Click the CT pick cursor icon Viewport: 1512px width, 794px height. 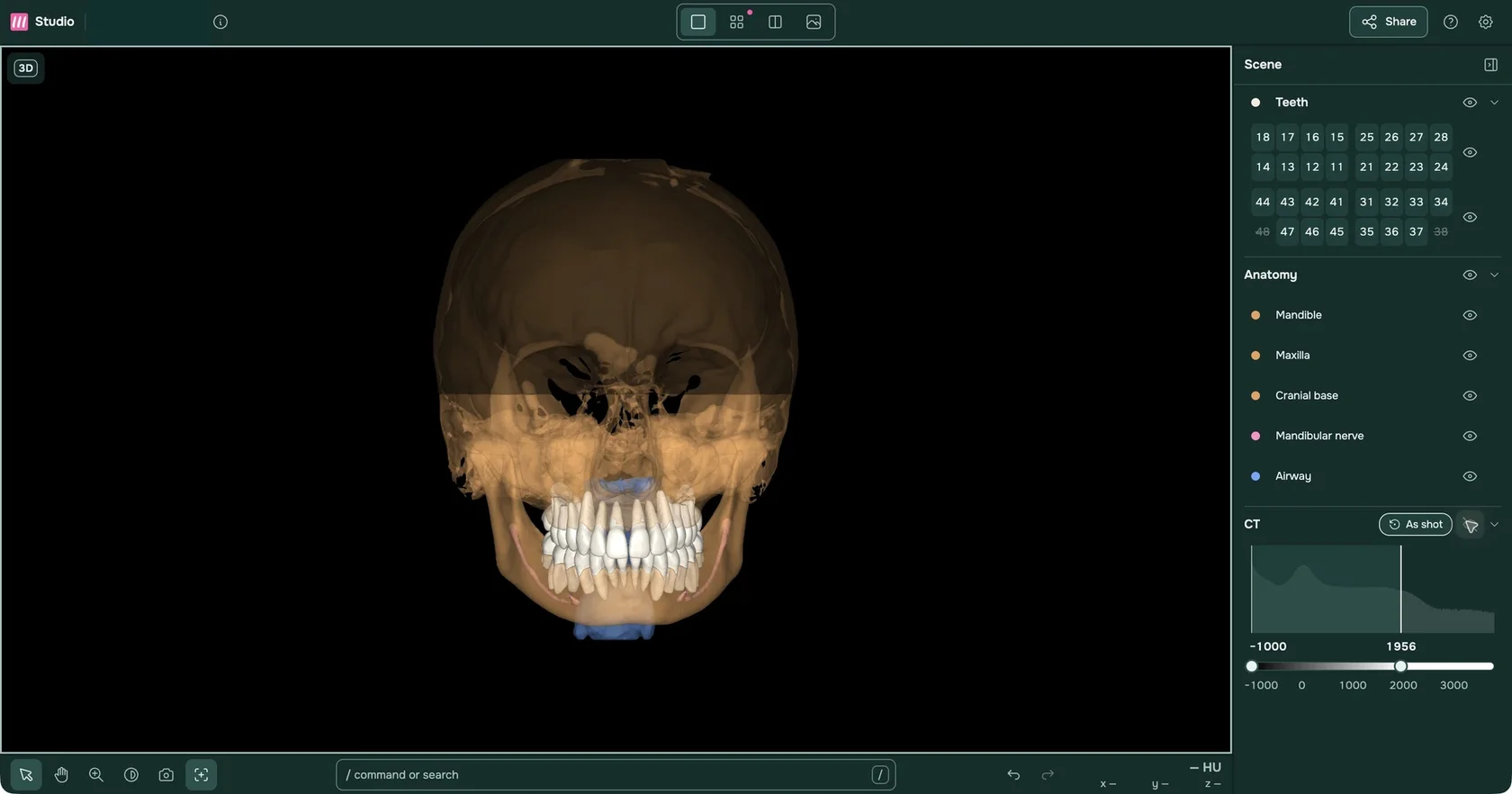click(x=1471, y=525)
